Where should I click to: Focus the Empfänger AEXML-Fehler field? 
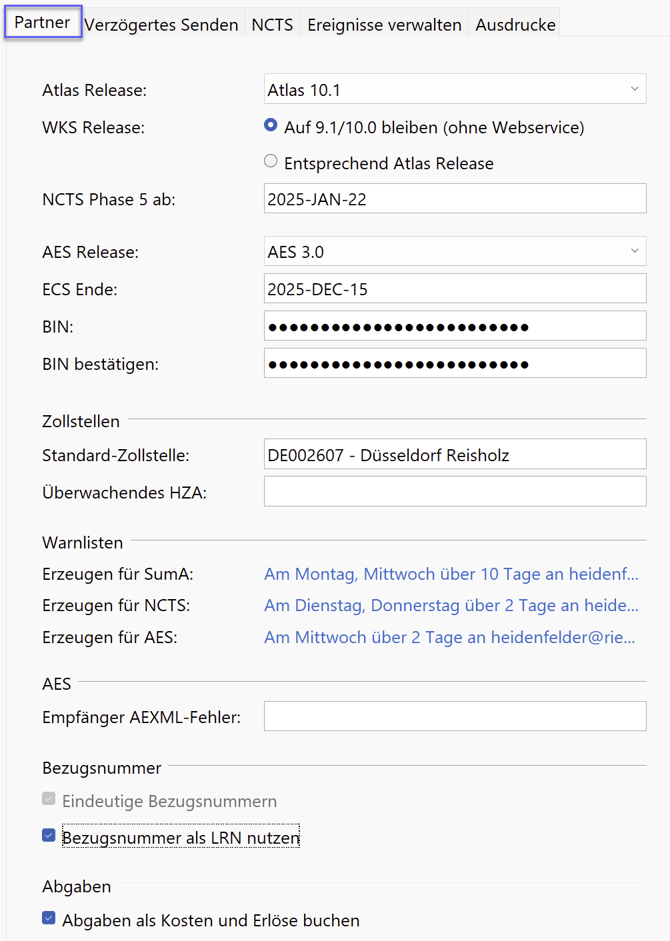click(455, 717)
